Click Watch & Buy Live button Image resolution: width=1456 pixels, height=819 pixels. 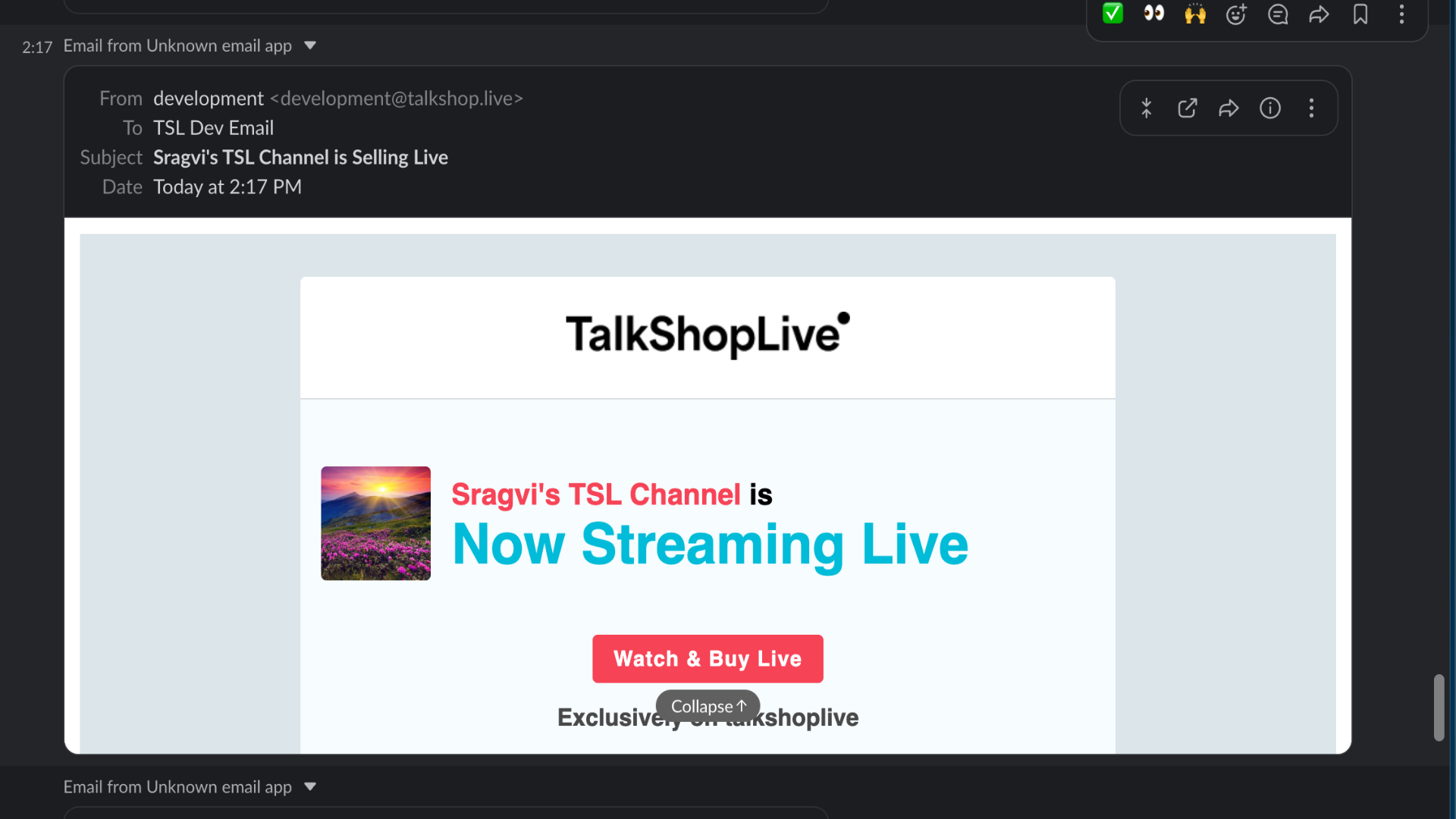coord(708,658)
